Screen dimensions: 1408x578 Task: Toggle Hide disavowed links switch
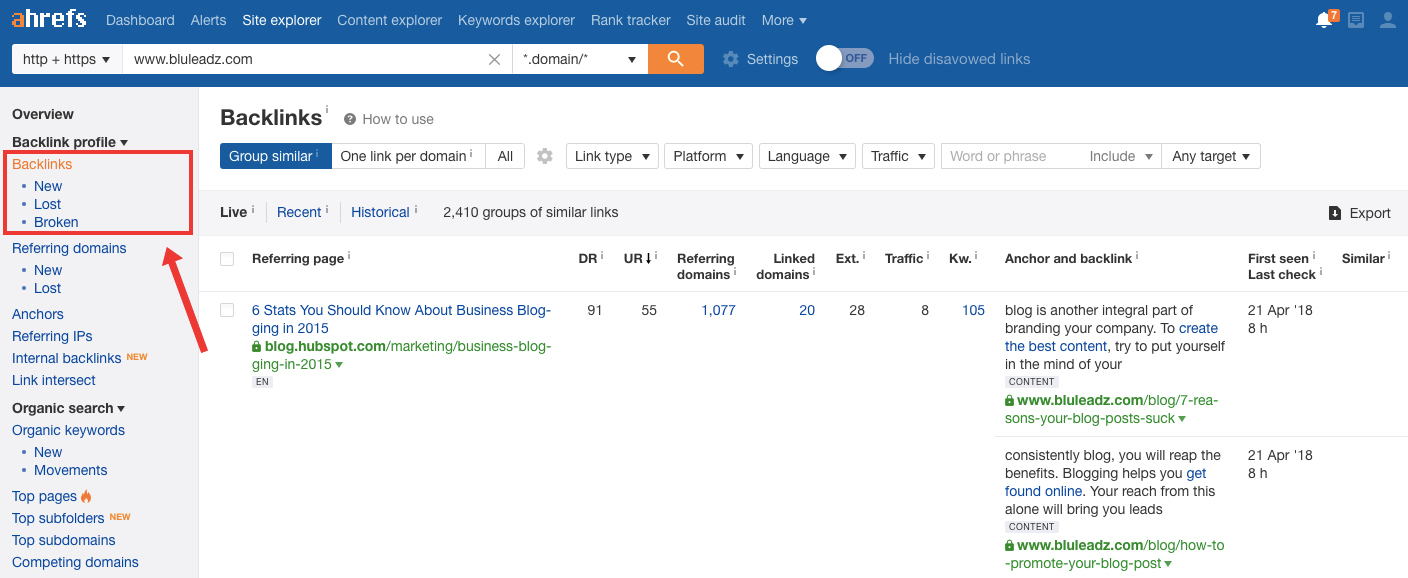coord(845,59)
